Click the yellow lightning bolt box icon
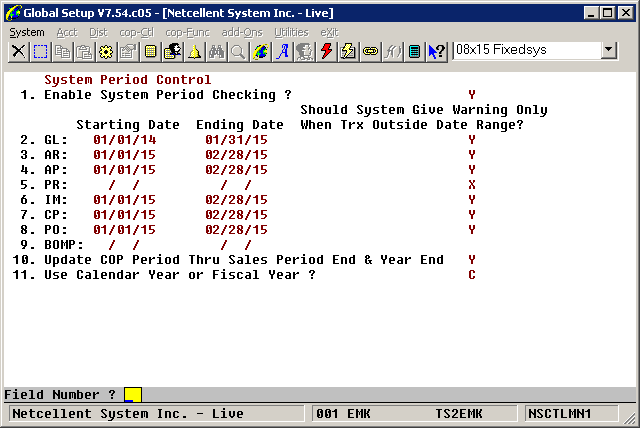The width and height of the screenshot is (640, 428). coord(348,51)
